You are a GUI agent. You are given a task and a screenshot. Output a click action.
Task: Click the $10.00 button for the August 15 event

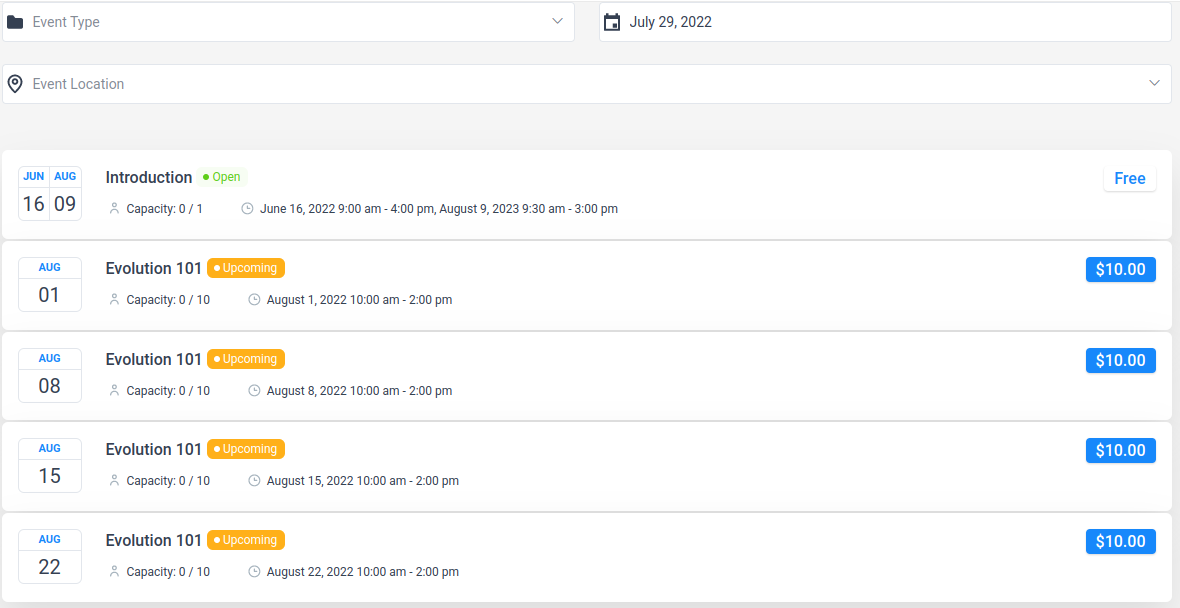click(x=1120, y=451)
